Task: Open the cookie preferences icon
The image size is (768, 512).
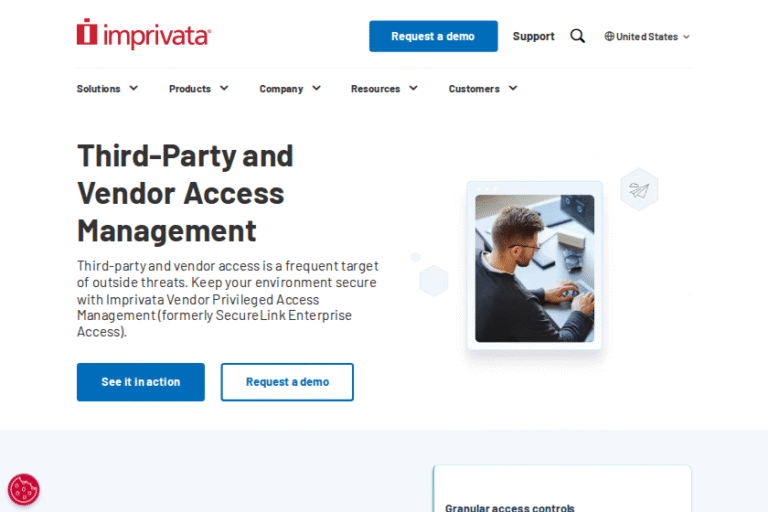Action: click(24, 489)
